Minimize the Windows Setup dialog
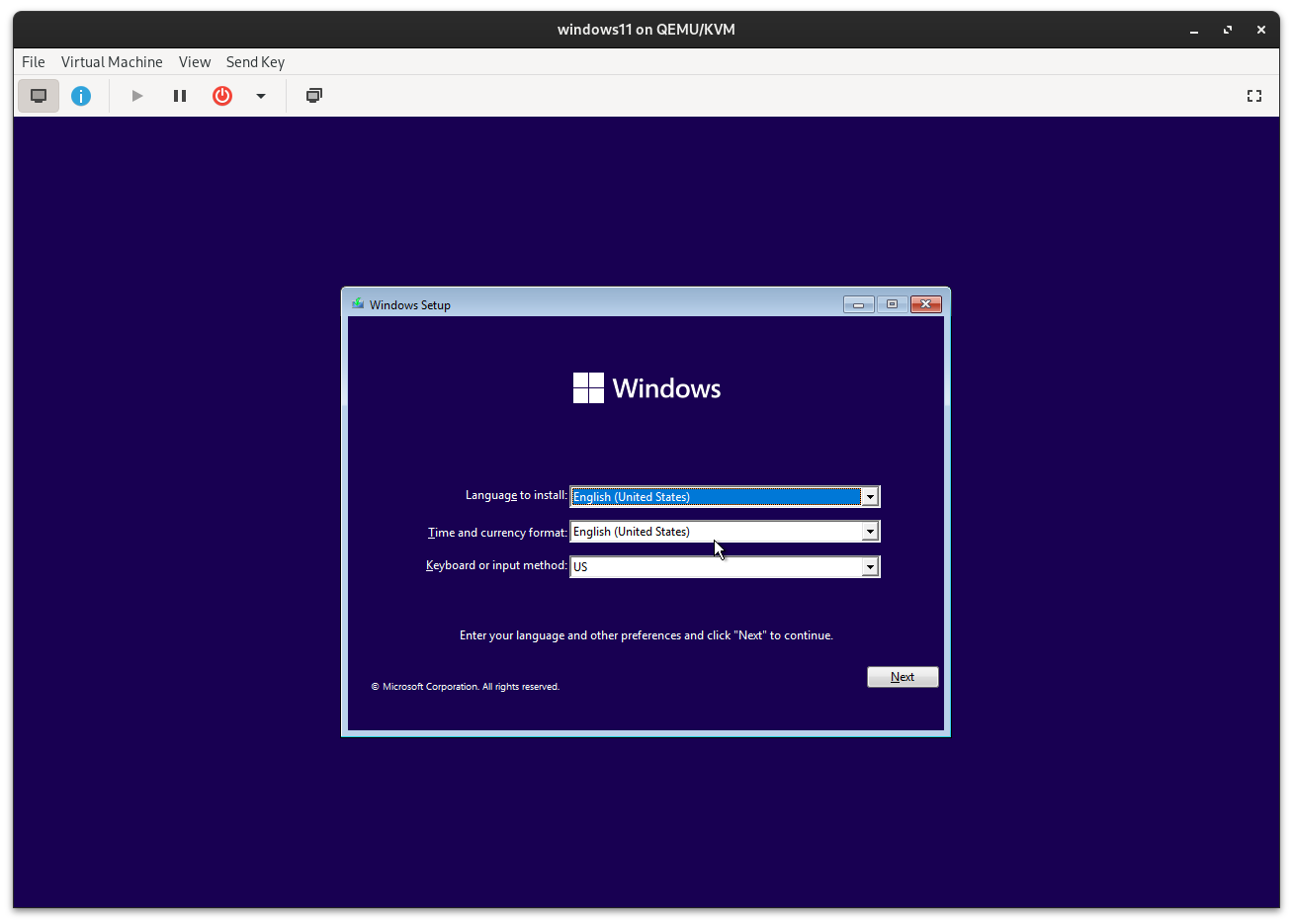This screenshot has width=1293, height=924. click(x=858, y=304)
